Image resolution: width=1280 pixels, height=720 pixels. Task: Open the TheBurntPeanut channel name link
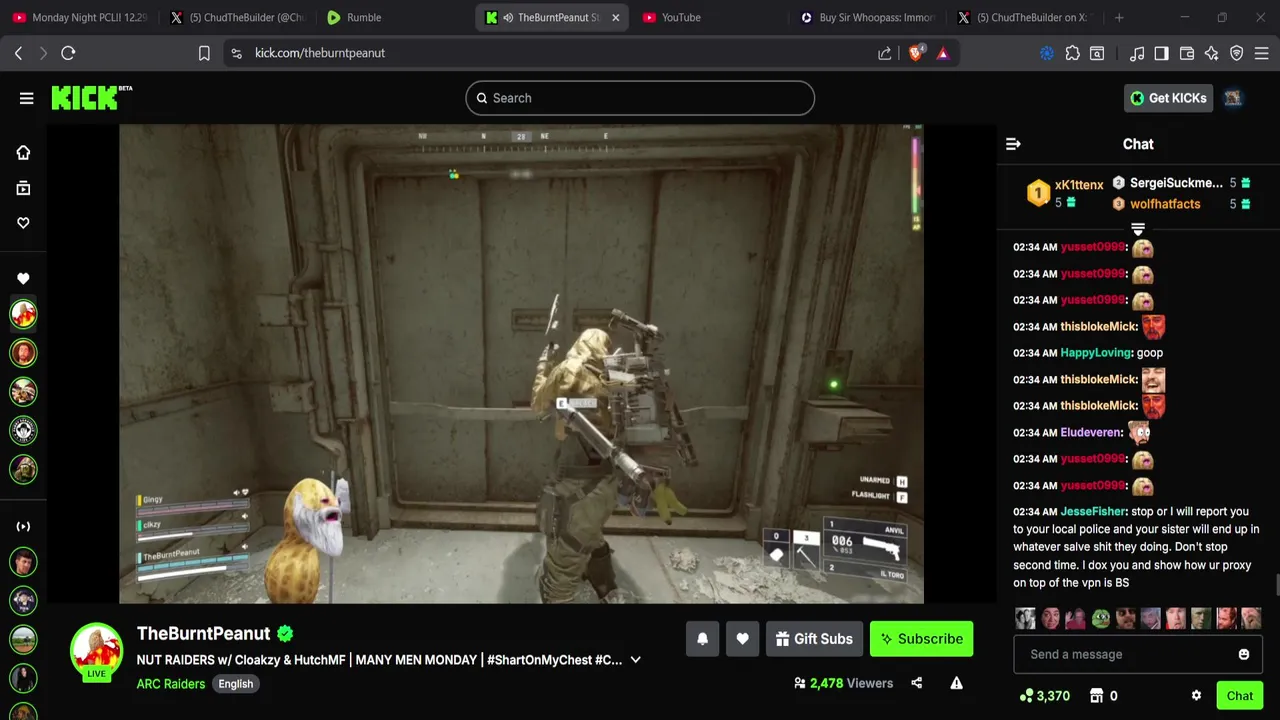pyautogui.click(x=204, y=633)
